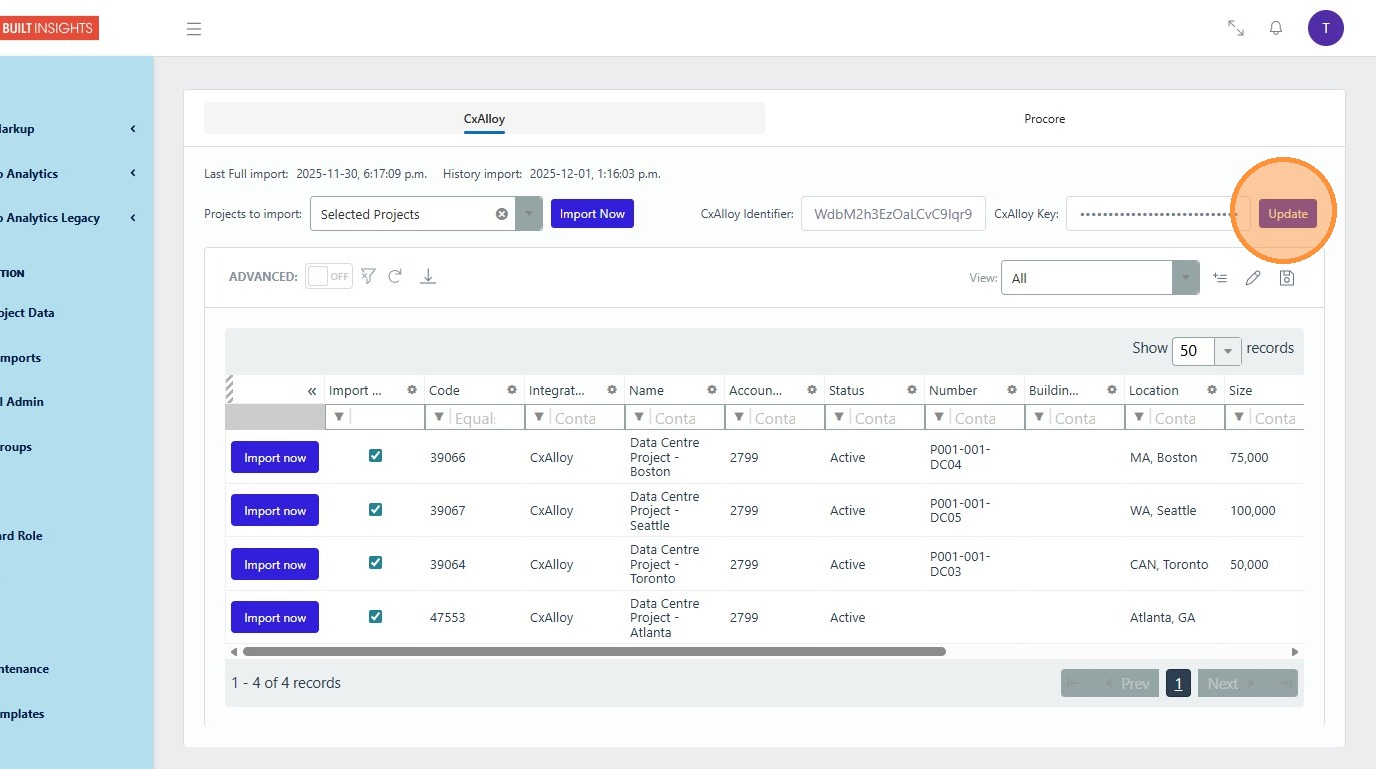Refresh the grid with the reload icon
Screen dimensions: 1376x769
[395, 276]
